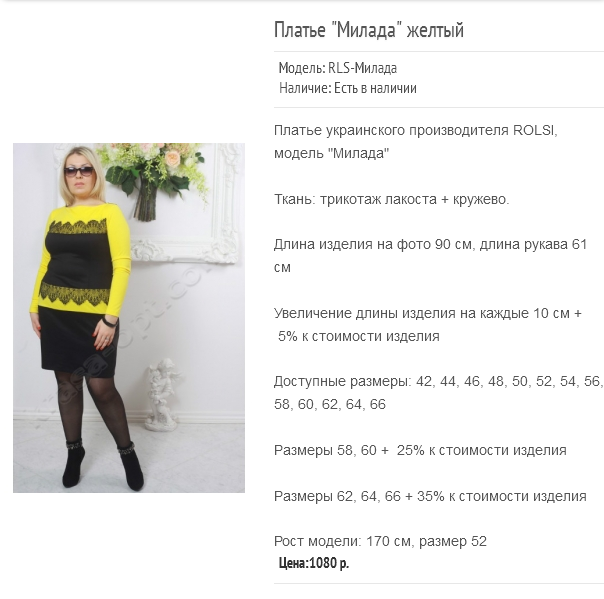Click the price Цена:1080 р.
The height and width of the screenshot is (599, 604).
point(314,563)
